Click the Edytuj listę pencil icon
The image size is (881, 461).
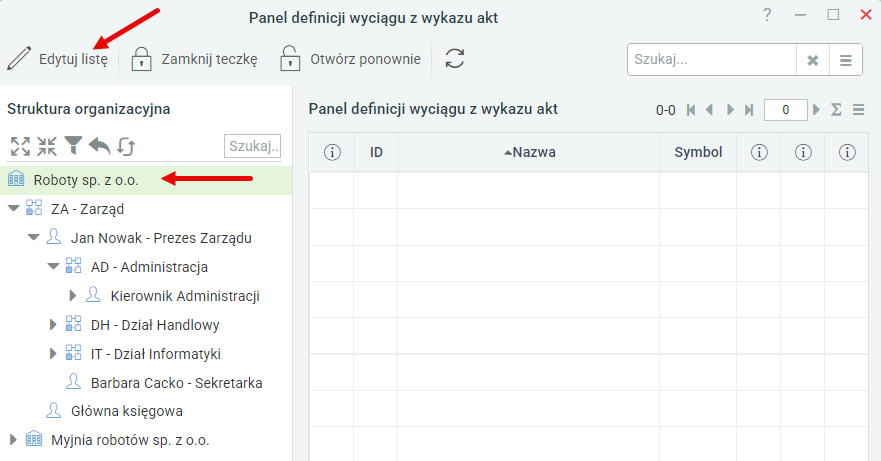click(19, 58)
